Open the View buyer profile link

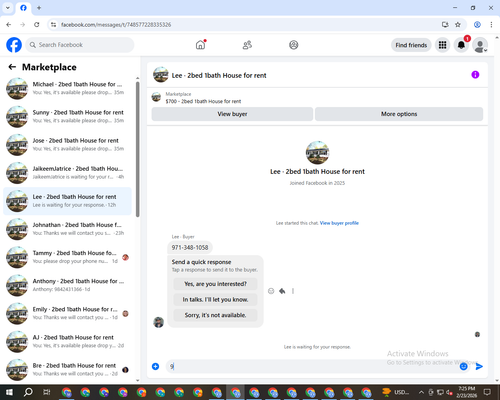[x=339, y=223]
